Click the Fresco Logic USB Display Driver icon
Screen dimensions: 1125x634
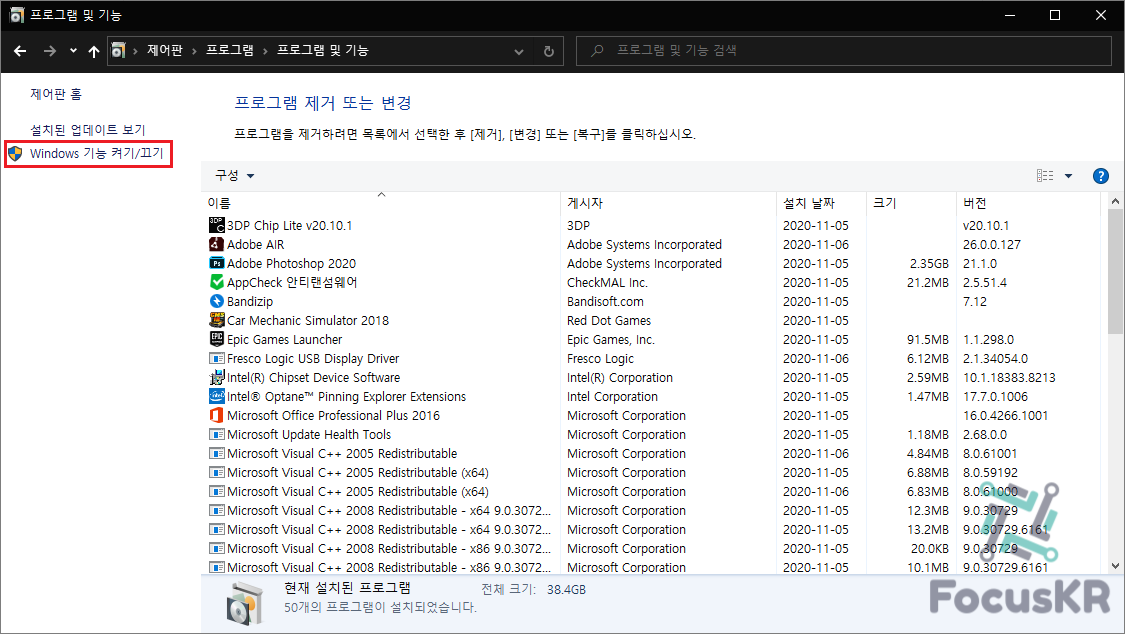point(217,359)
